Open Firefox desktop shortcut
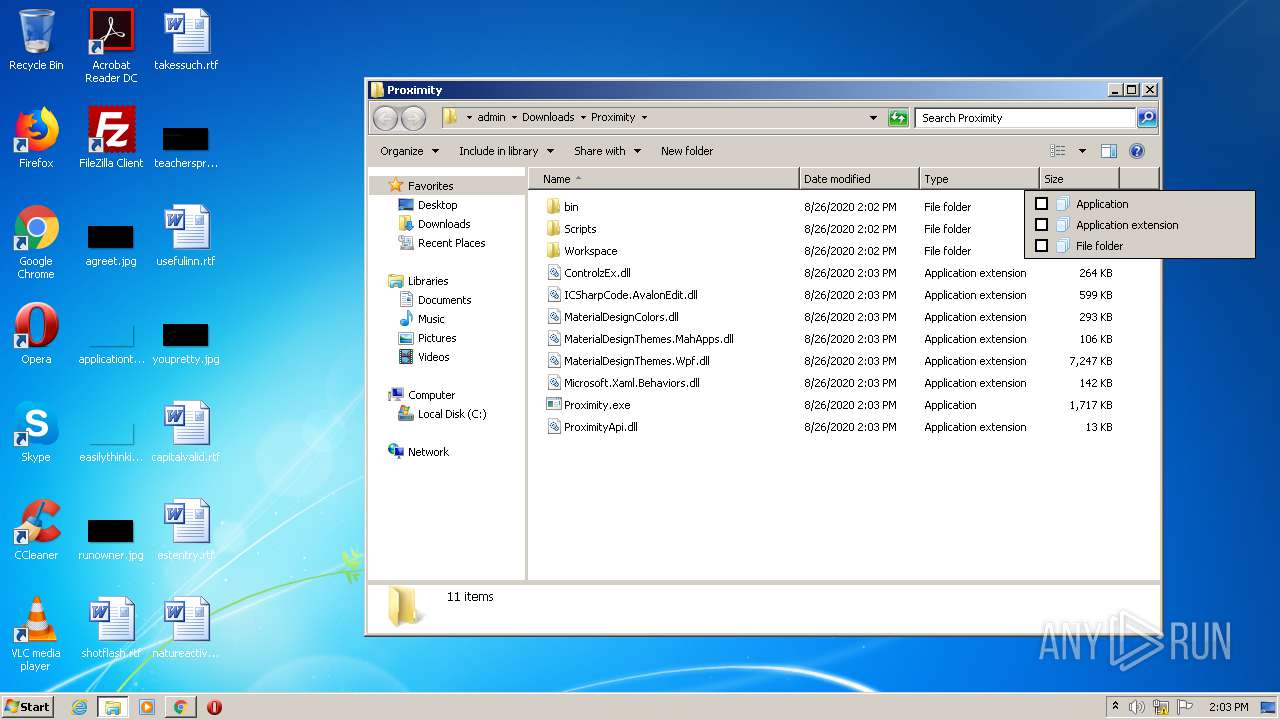The image size is (1280, 720). click(x=36, y=138)
